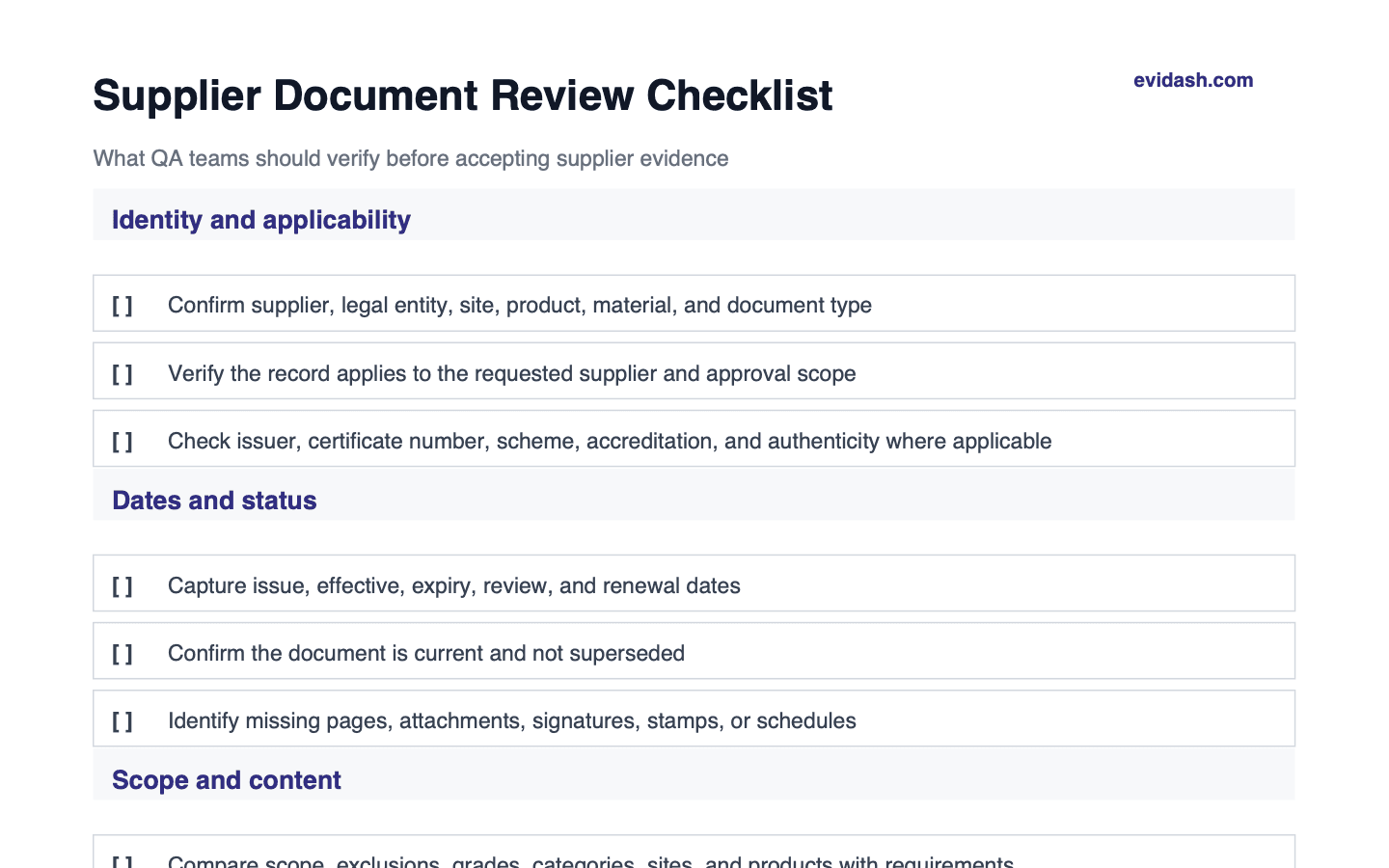Select the subtitle What QA teams should verify
Viewport: 1389px width, 868px height.
[x=411, y=158]
